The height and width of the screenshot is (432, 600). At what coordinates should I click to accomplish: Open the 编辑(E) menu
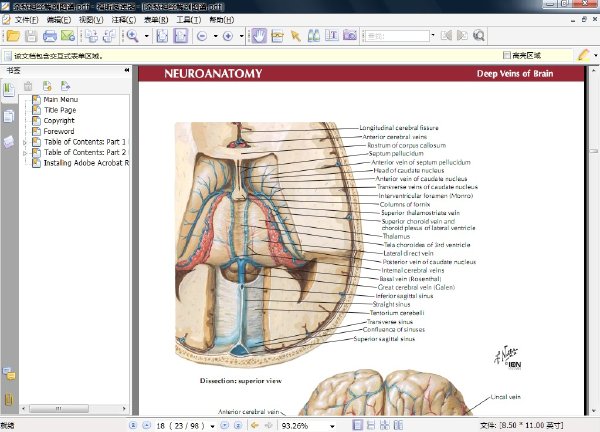coord(59,20)
